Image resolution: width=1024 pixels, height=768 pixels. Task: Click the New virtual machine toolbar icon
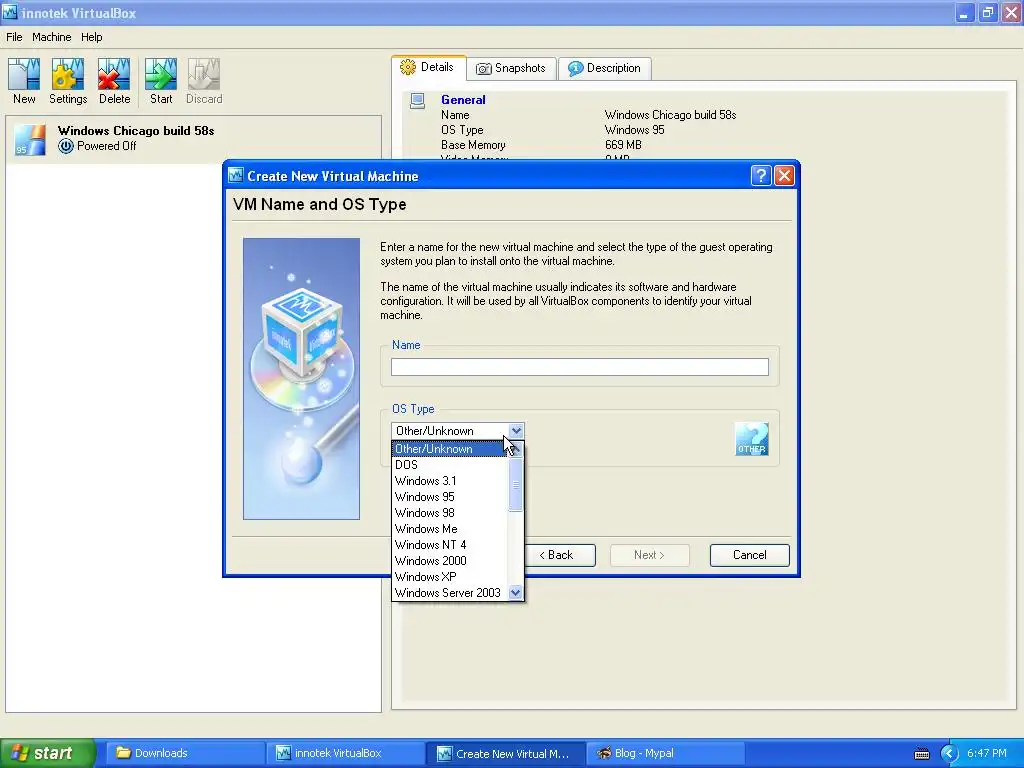click(24, 81)
